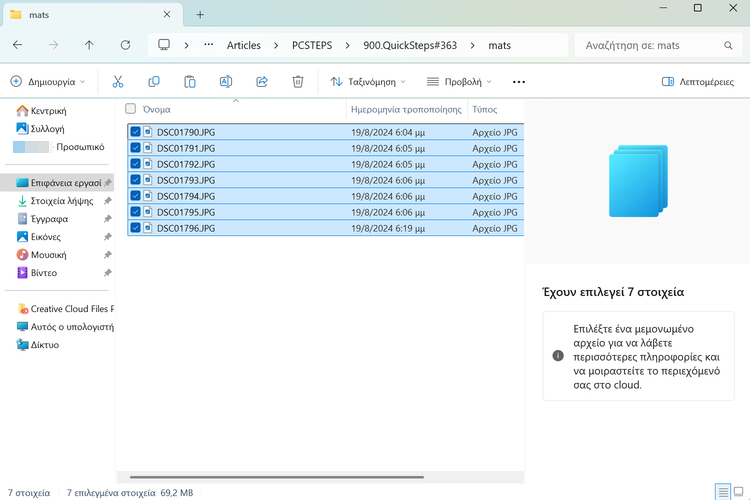Toggle the select-all checkbox in header
The image size is (750, 500).
[x=130, y=109]
